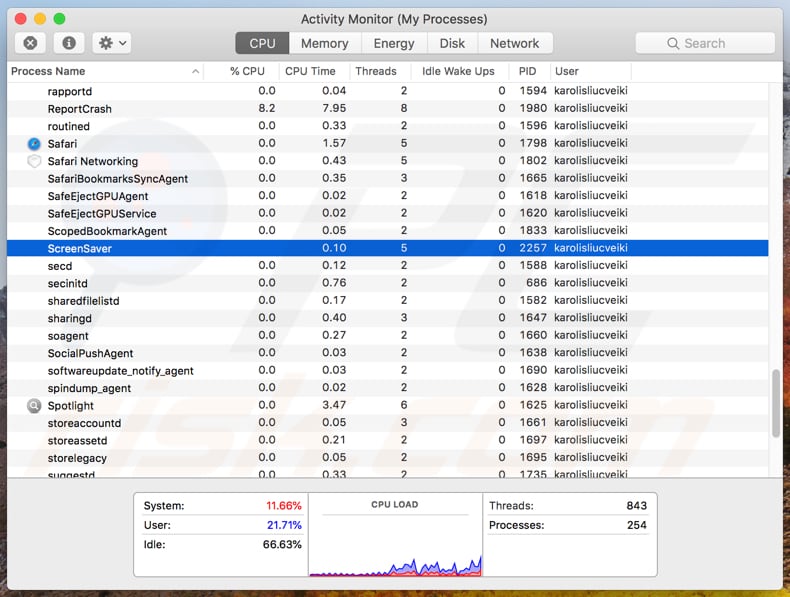Toggle sort arrow on Process Name column
Image resolution: width=790 pixels, height=597 pixels.
195,72
